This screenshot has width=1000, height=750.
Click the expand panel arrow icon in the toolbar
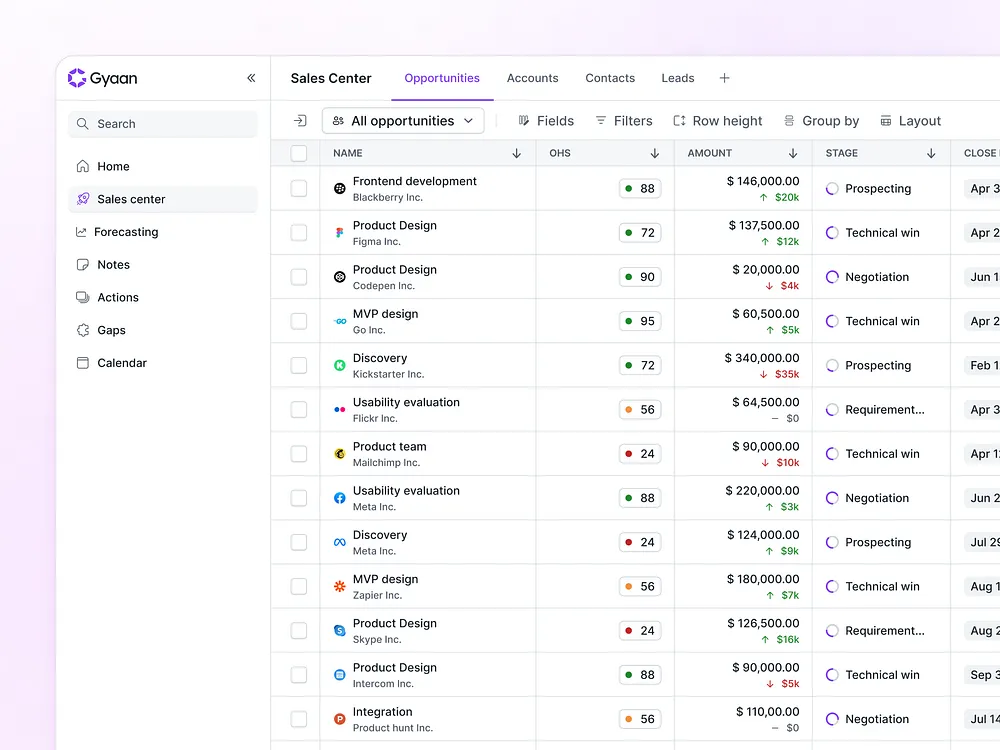click(300, 121)
